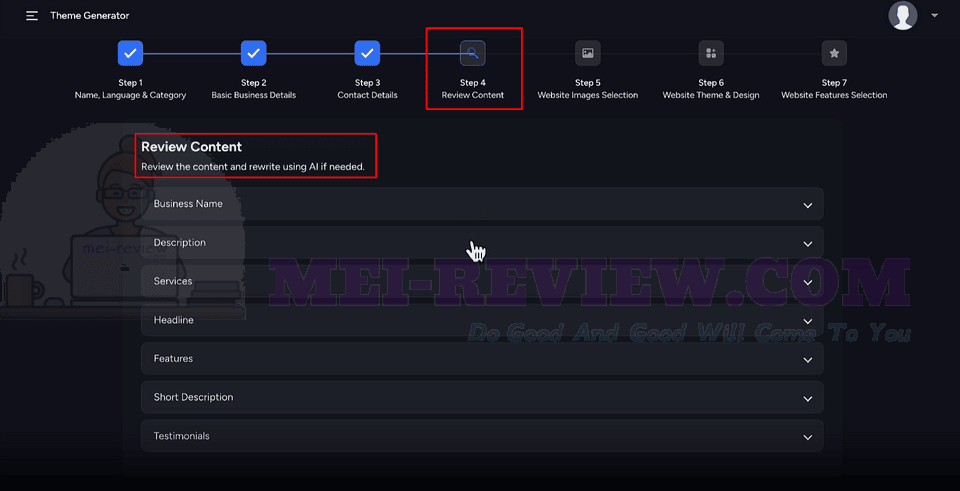Viewport: 960px width, 491px height.
Task: Click the Step 1 checkmark icon
Action: [130, 53]
